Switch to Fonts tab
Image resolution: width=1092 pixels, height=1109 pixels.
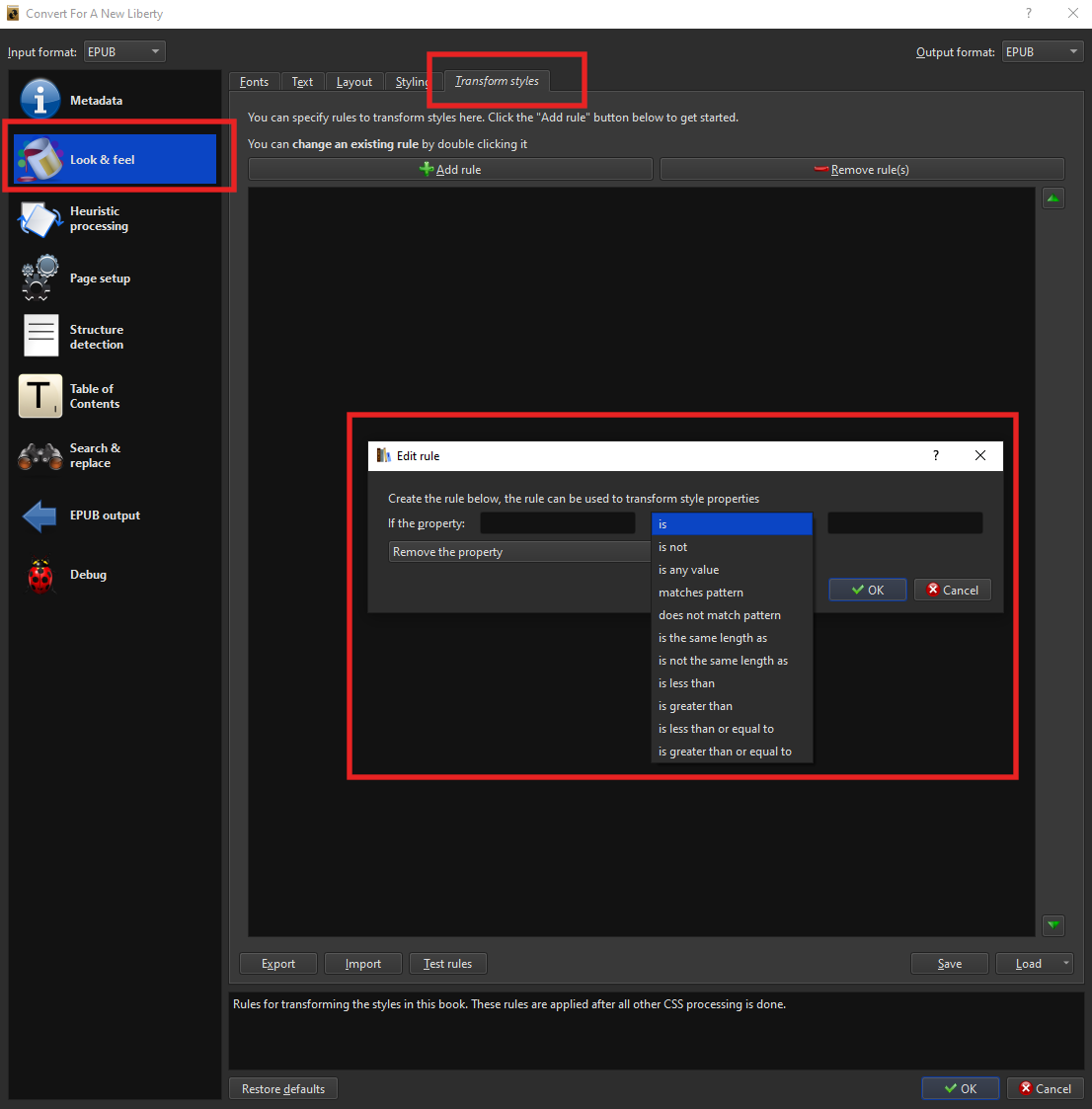(x=254, y=82)
